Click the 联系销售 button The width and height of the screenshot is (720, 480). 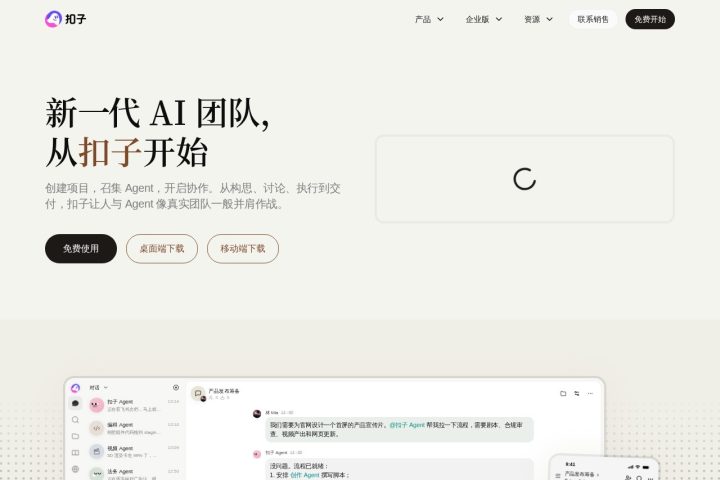click(593, 19)
